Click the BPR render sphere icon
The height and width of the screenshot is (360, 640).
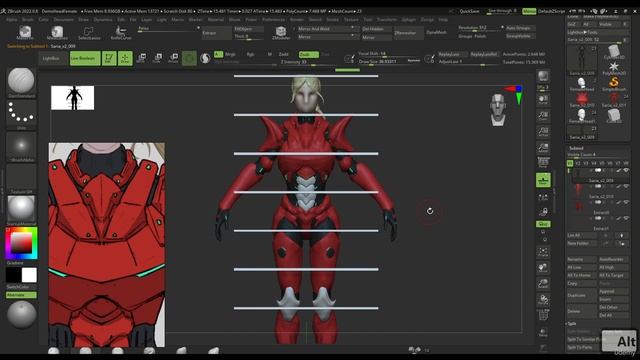543,76
